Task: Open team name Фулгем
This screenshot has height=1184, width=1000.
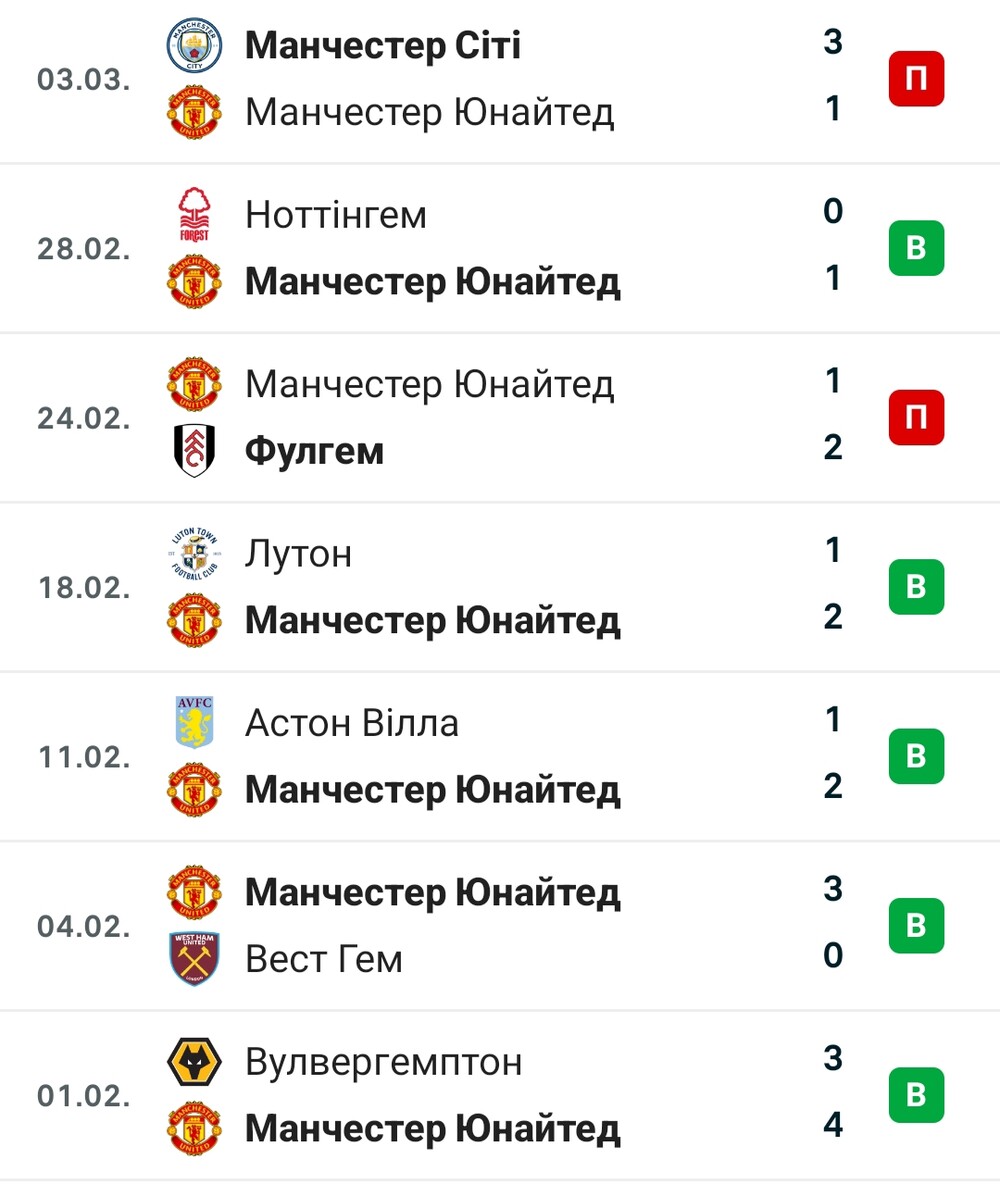Action: [x=314, y=451]
